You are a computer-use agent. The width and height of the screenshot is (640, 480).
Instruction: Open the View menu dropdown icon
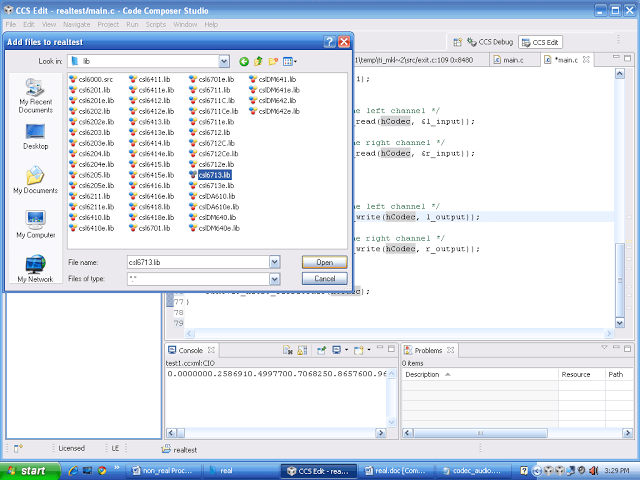coord(290,62)
